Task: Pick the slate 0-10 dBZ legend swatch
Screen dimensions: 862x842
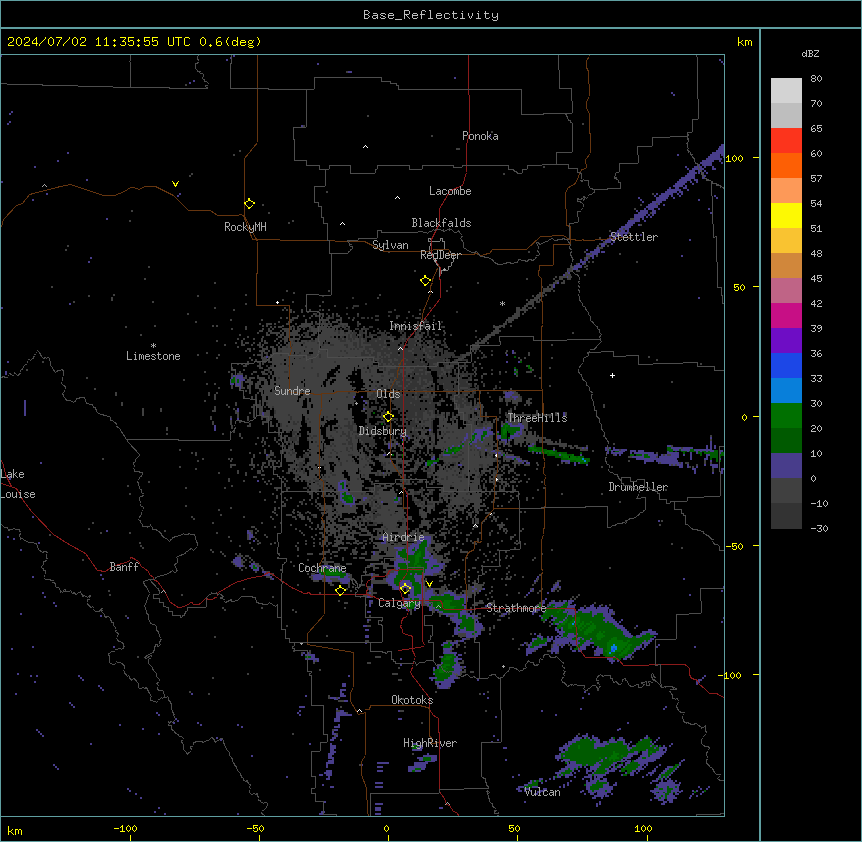Action: click(x=786, y=466)
